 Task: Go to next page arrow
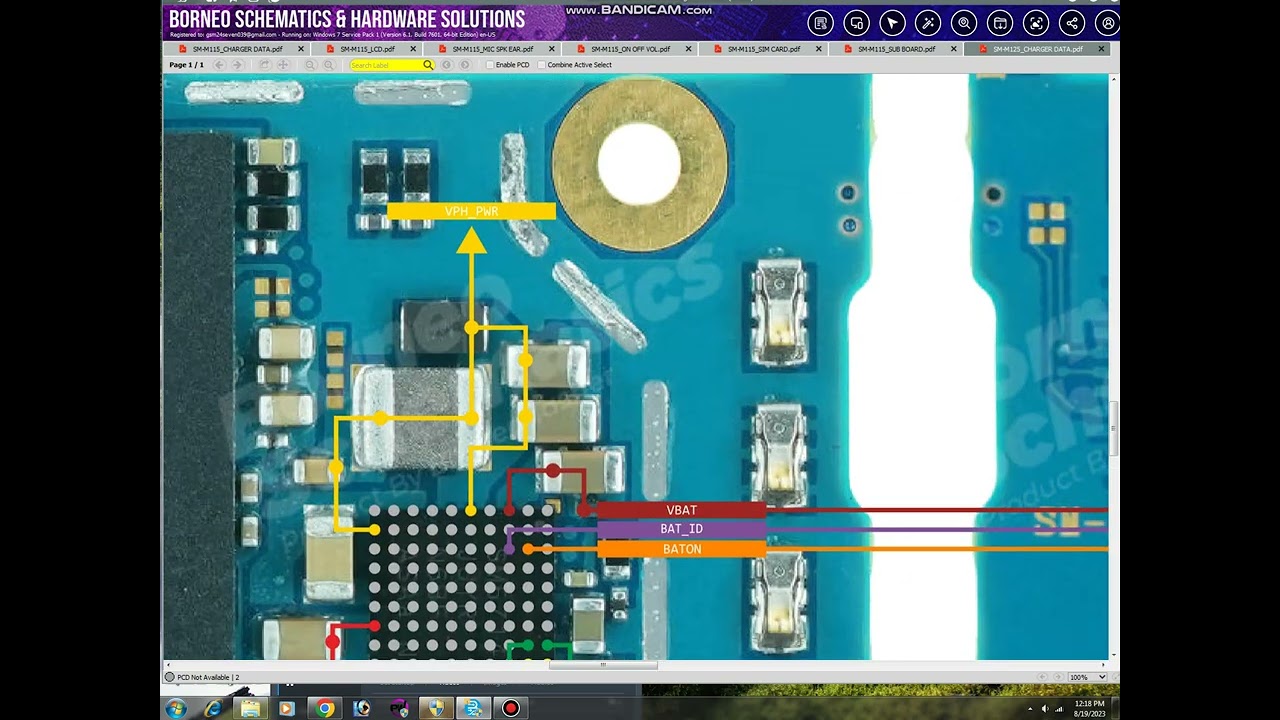tap(237, 65)
